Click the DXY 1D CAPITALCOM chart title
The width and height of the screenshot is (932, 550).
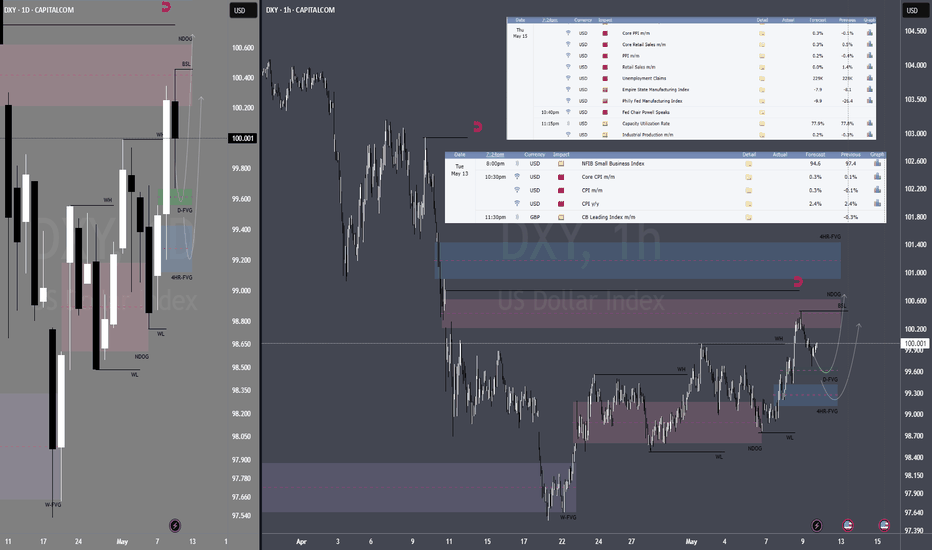click(x=39, y=10)
